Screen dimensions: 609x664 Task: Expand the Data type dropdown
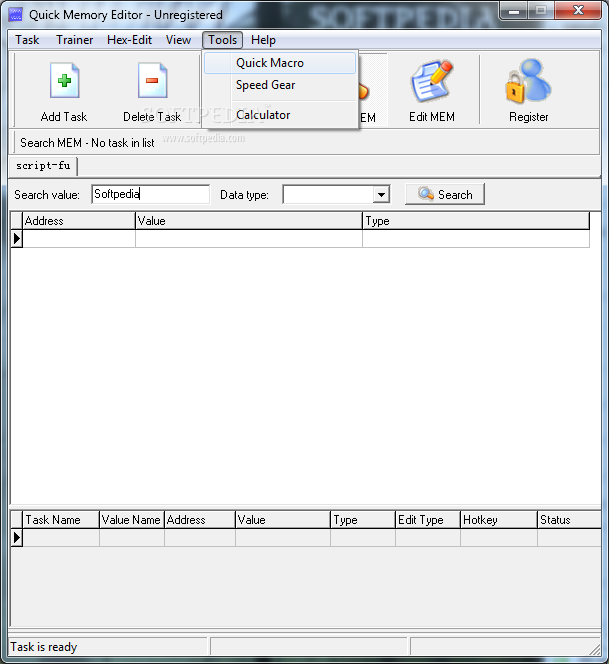click(381, 194)
